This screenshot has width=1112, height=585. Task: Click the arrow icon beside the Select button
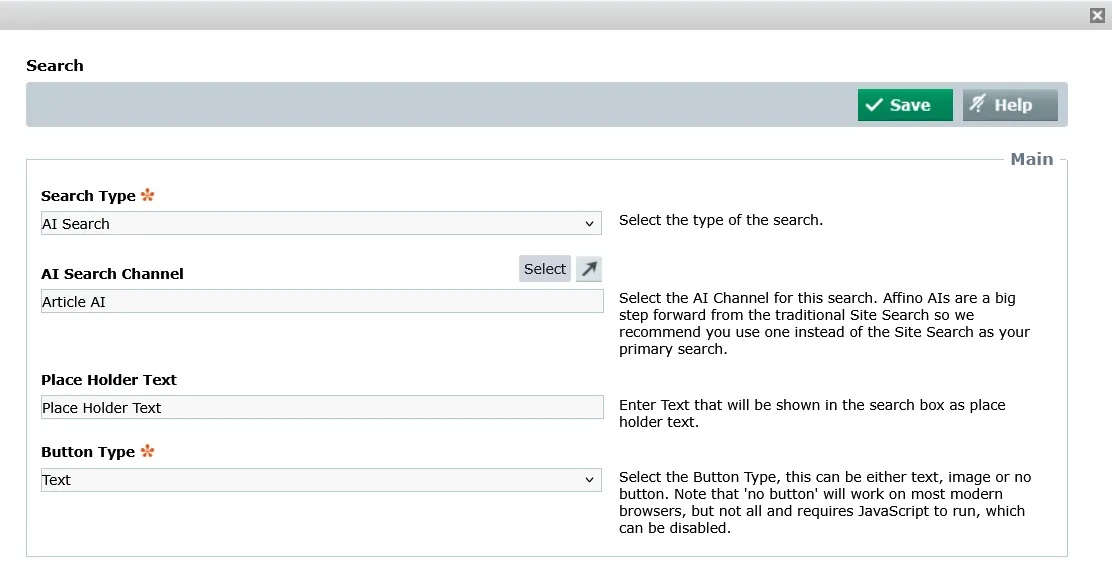click(x=589, y=269)
